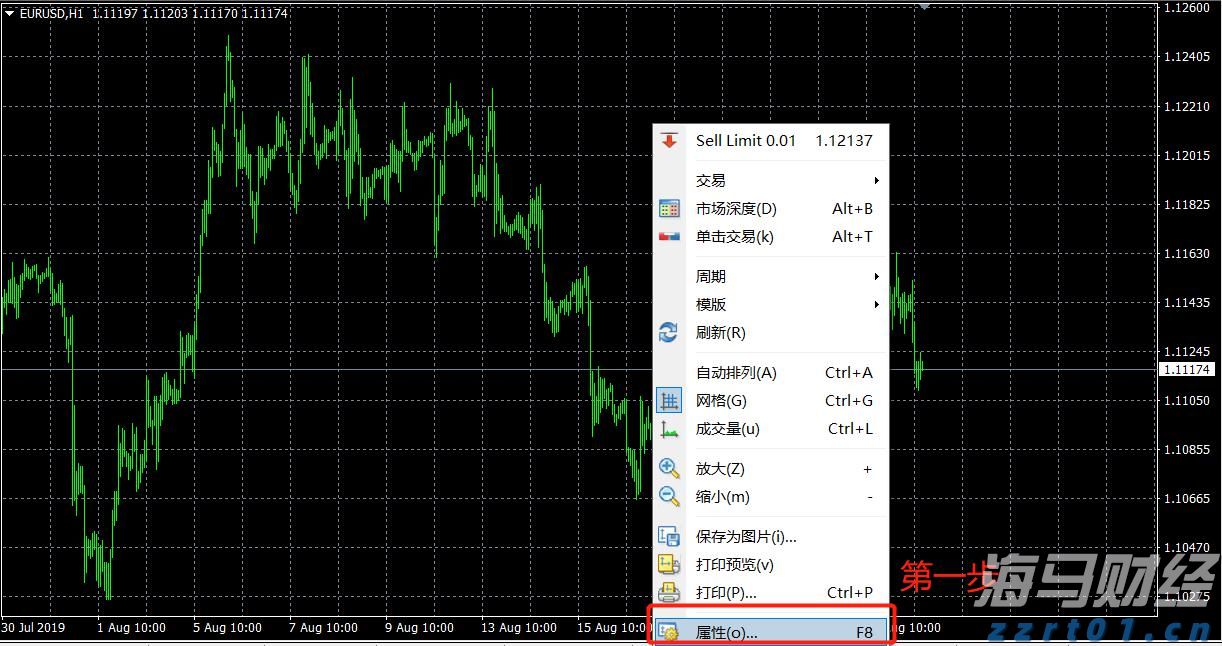
Task: Select the Sell Limit red arrow icon
Action: (x=669, y=141)
